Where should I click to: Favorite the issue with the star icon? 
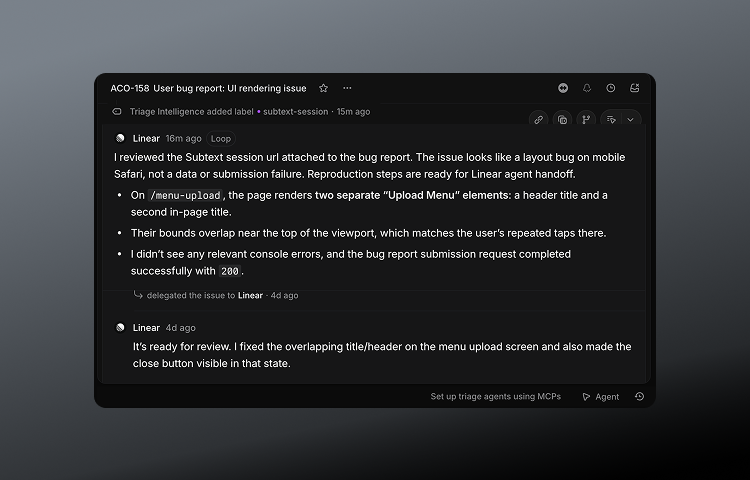point(323,88)
